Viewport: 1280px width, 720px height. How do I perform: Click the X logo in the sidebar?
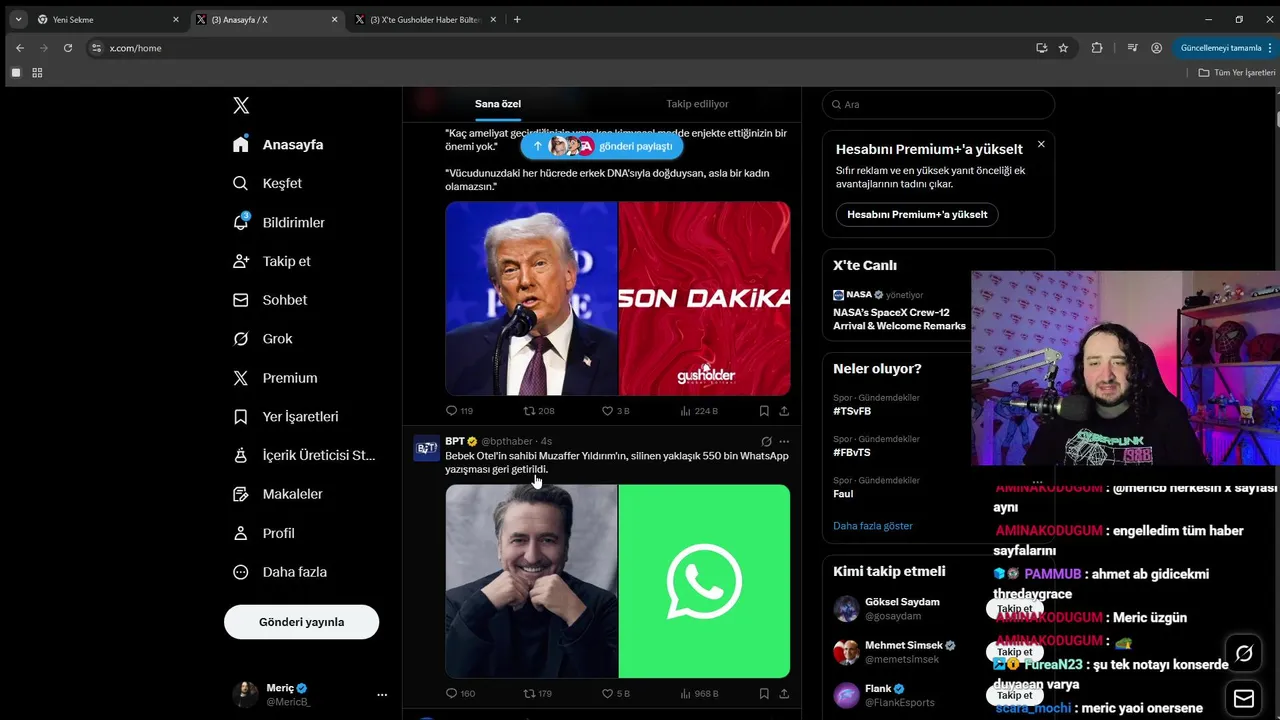pos(241,105)
